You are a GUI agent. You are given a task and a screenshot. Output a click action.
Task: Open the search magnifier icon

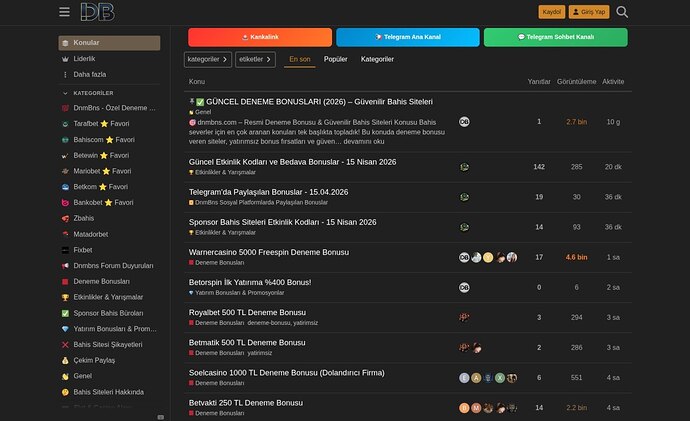(622, 12)
